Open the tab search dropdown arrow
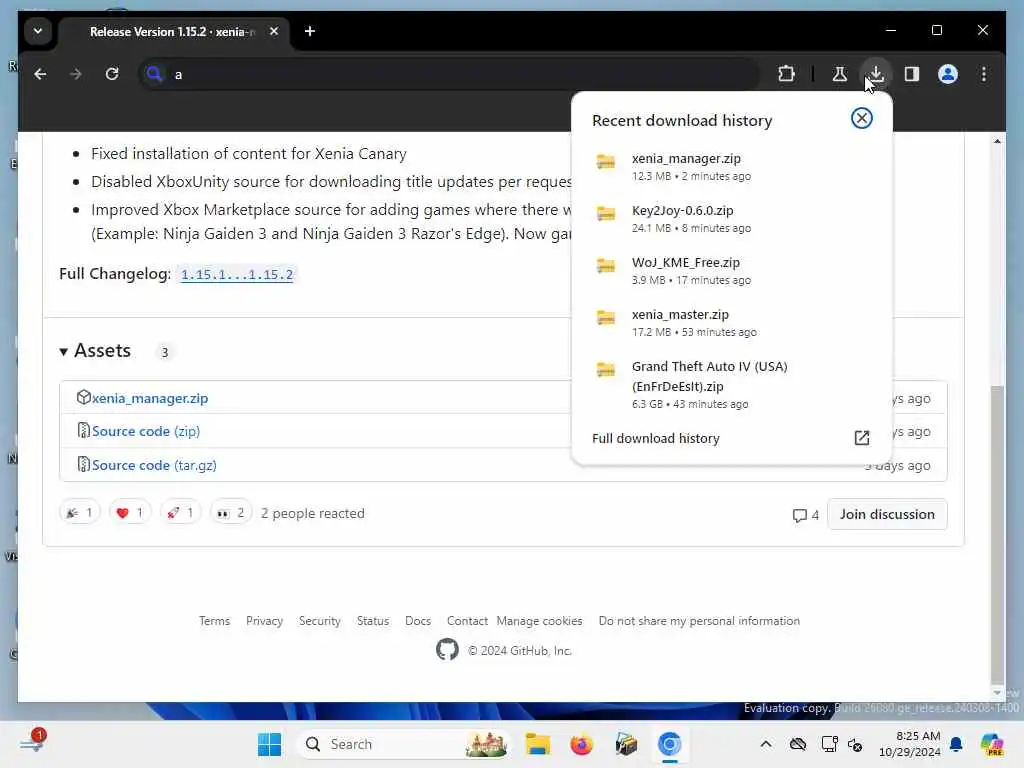This screenshot has width=1024, height=768. (38, 31)
